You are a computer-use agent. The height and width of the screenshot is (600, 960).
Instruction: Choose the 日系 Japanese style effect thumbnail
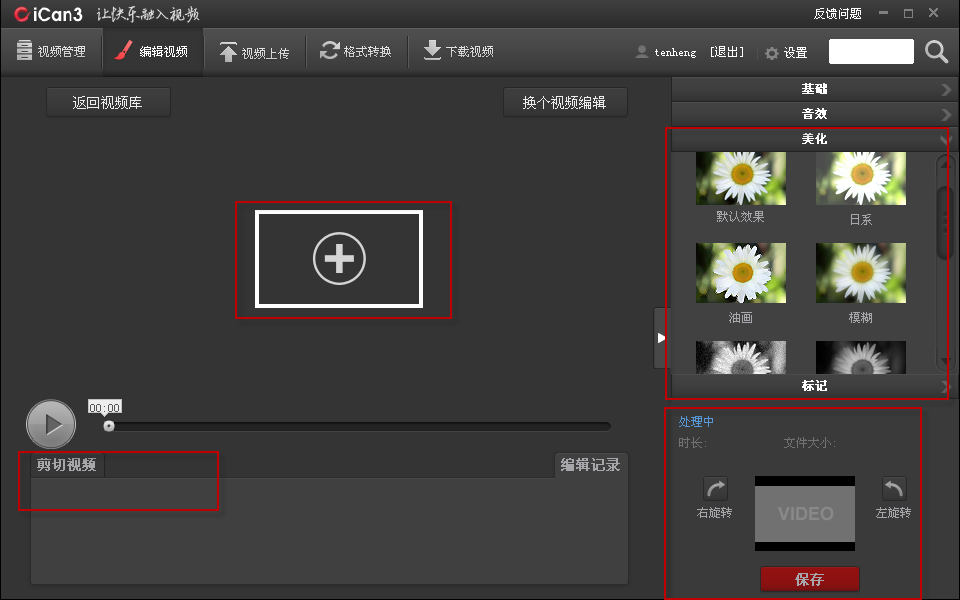point(861,179)
